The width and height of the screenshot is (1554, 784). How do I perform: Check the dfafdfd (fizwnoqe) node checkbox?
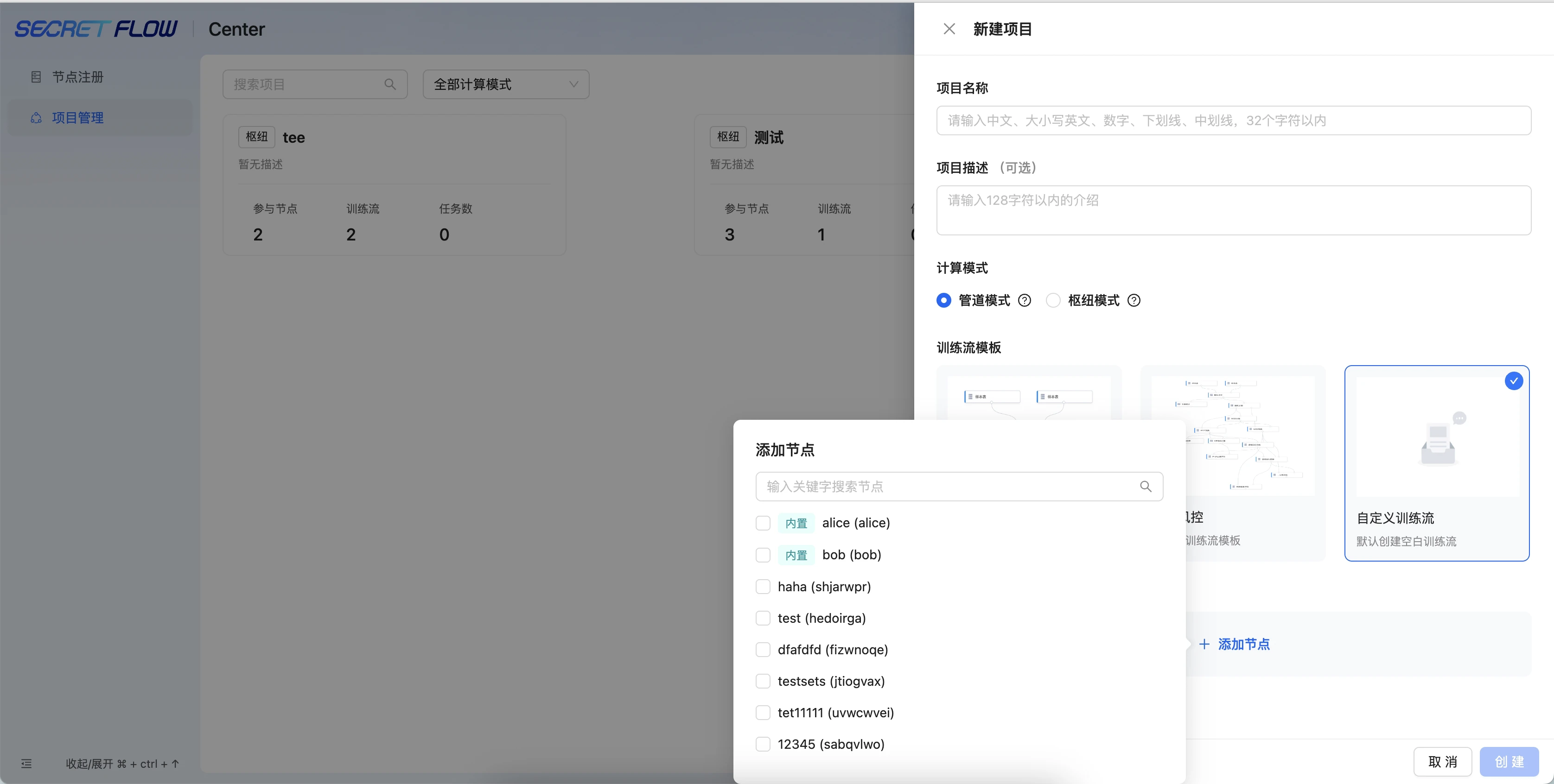point(763,650)
